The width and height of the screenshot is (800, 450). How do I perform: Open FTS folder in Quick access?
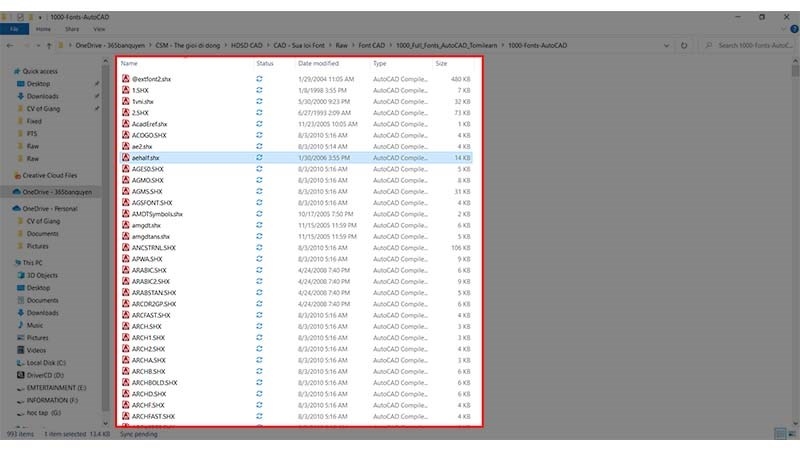pyautogui.click(x=32, y=134)
